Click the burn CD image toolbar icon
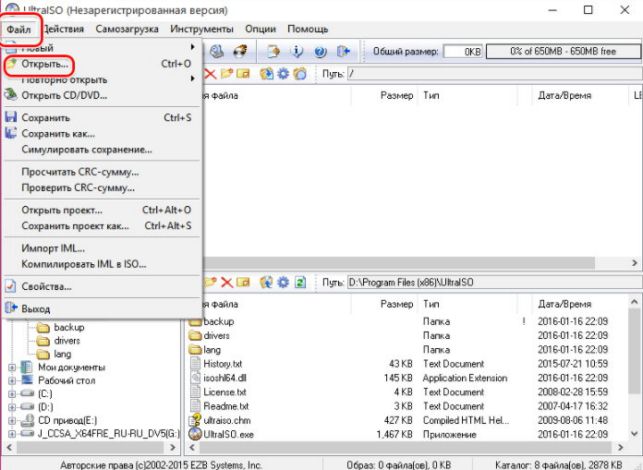This screenshot has height=470, width=643. point(240,51)
